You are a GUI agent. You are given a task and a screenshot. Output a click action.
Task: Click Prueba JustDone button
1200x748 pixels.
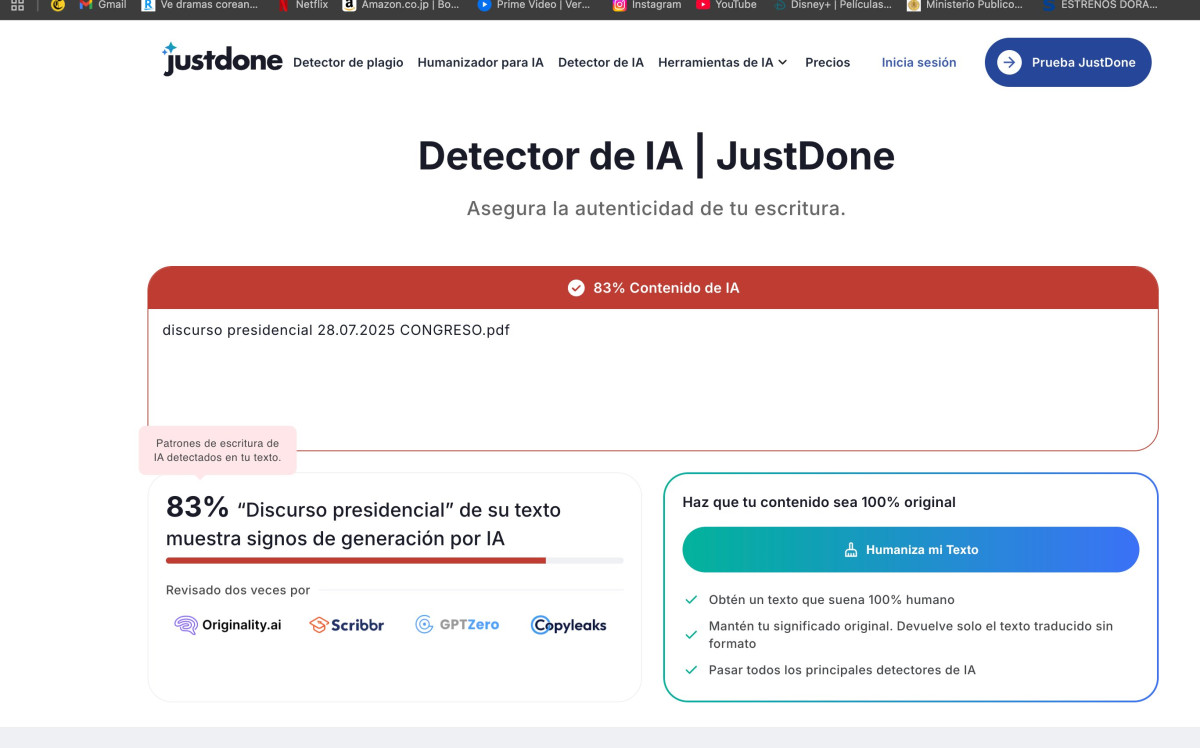click(1068, 62)
